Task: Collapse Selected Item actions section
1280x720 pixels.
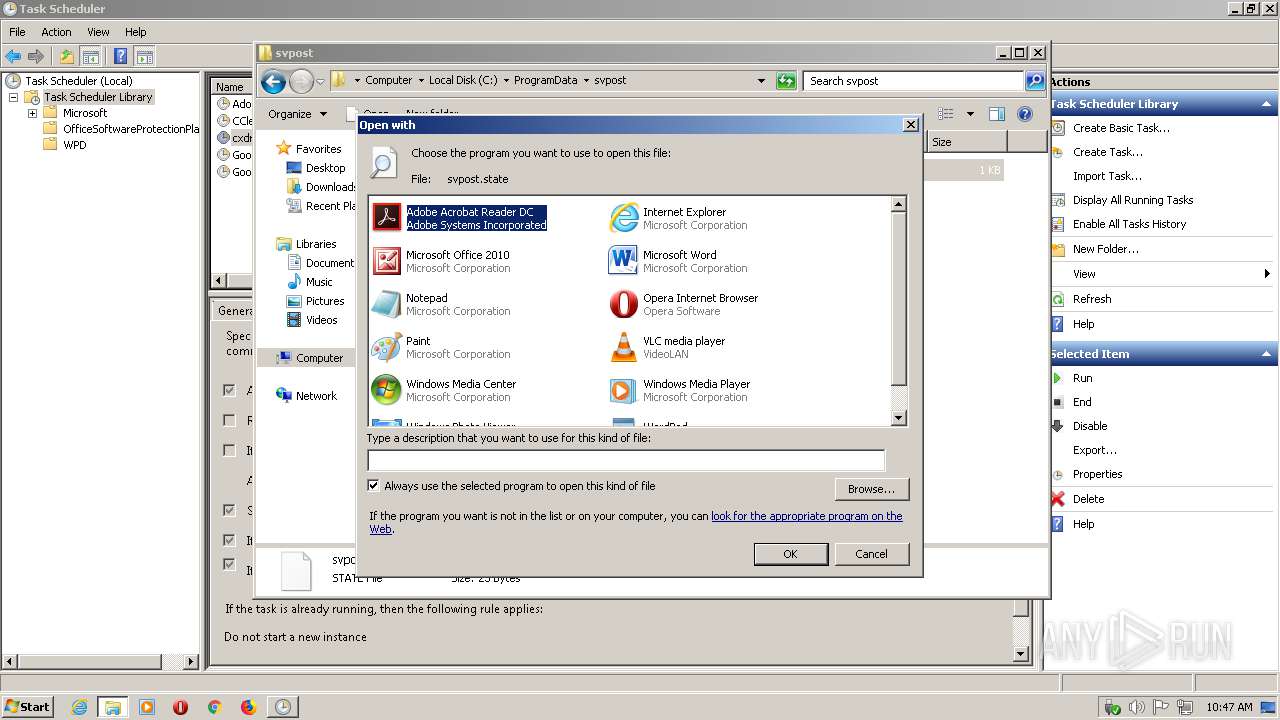Action: tap(1267, 354)
